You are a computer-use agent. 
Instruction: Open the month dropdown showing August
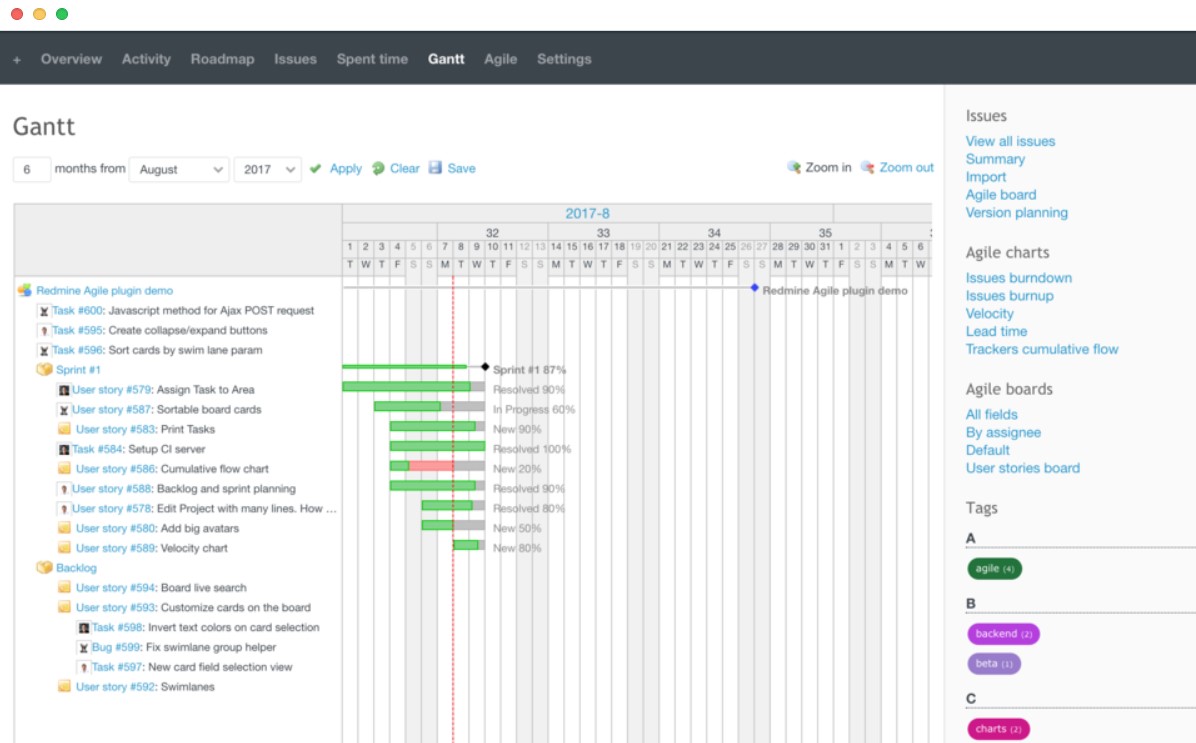click(x=179, y=170)
